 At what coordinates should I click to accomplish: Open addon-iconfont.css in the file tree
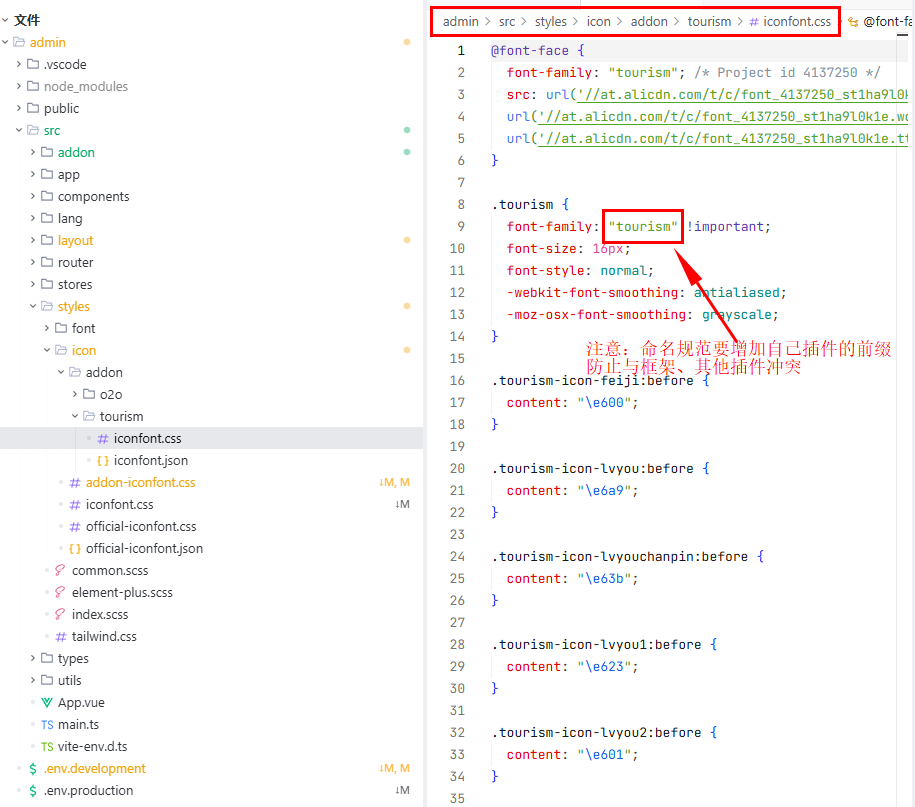(x=140, y=483)
